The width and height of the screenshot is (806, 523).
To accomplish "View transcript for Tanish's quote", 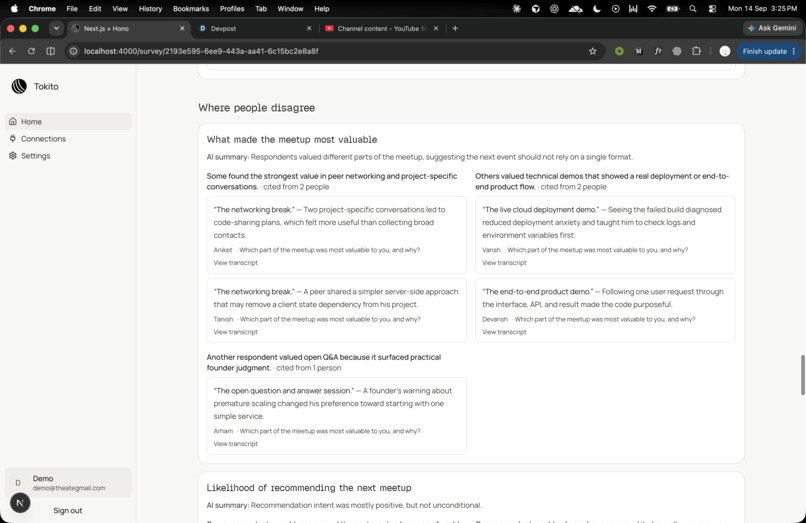I will pos(235,332).
